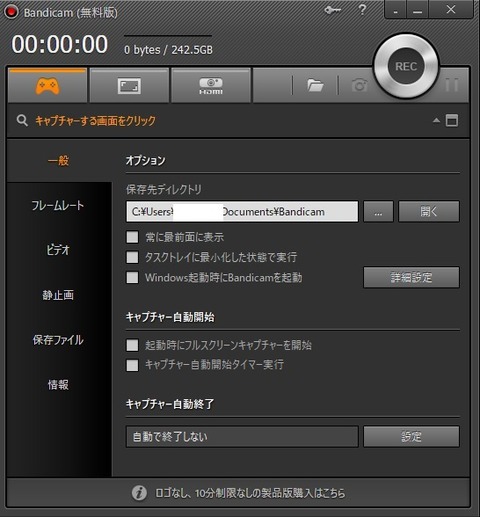480x517 pixels.
Task: Click the save directory path field
Action: (x=242, y=211)
